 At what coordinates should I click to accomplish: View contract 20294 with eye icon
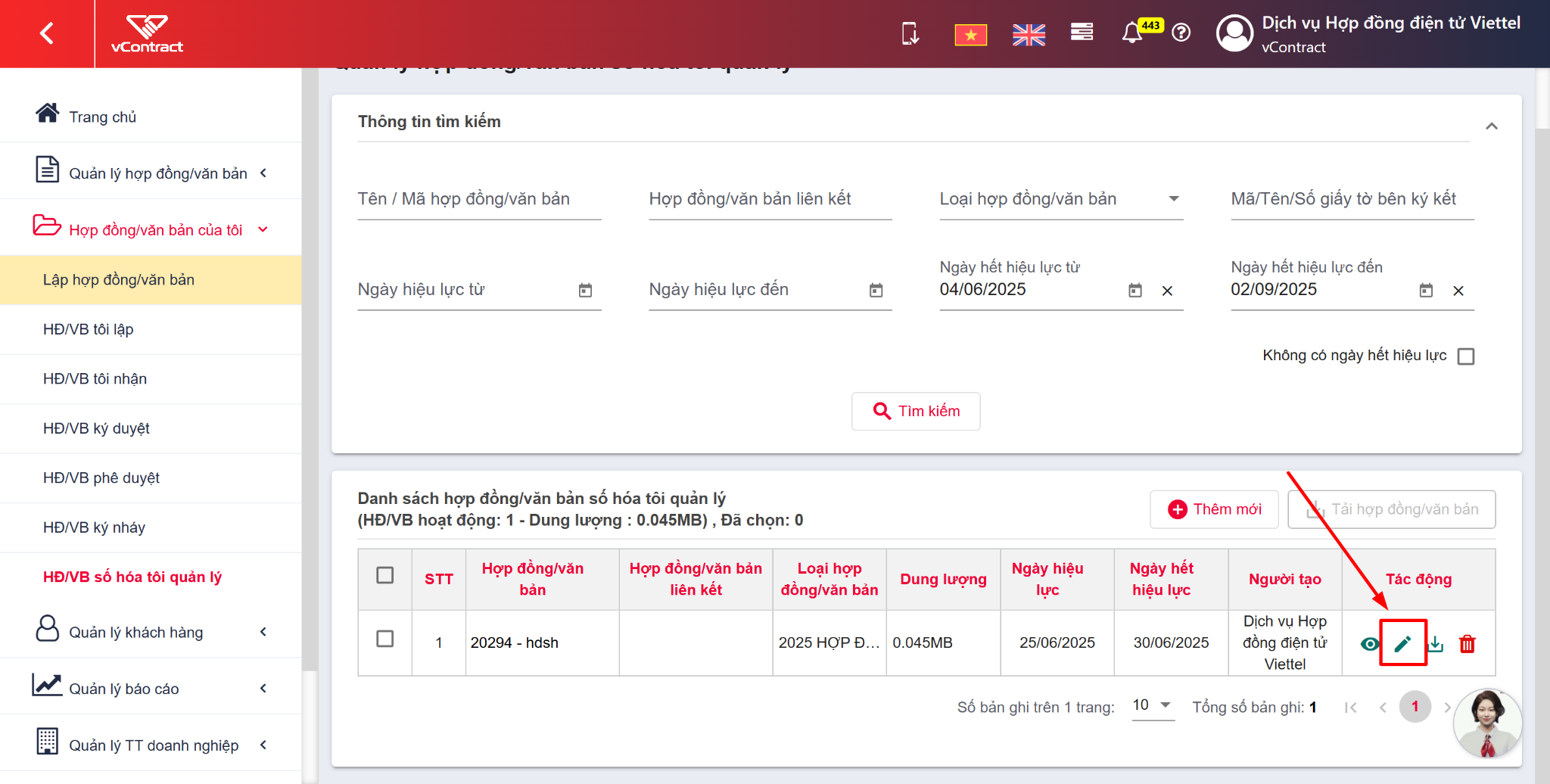click(1369, 644)
